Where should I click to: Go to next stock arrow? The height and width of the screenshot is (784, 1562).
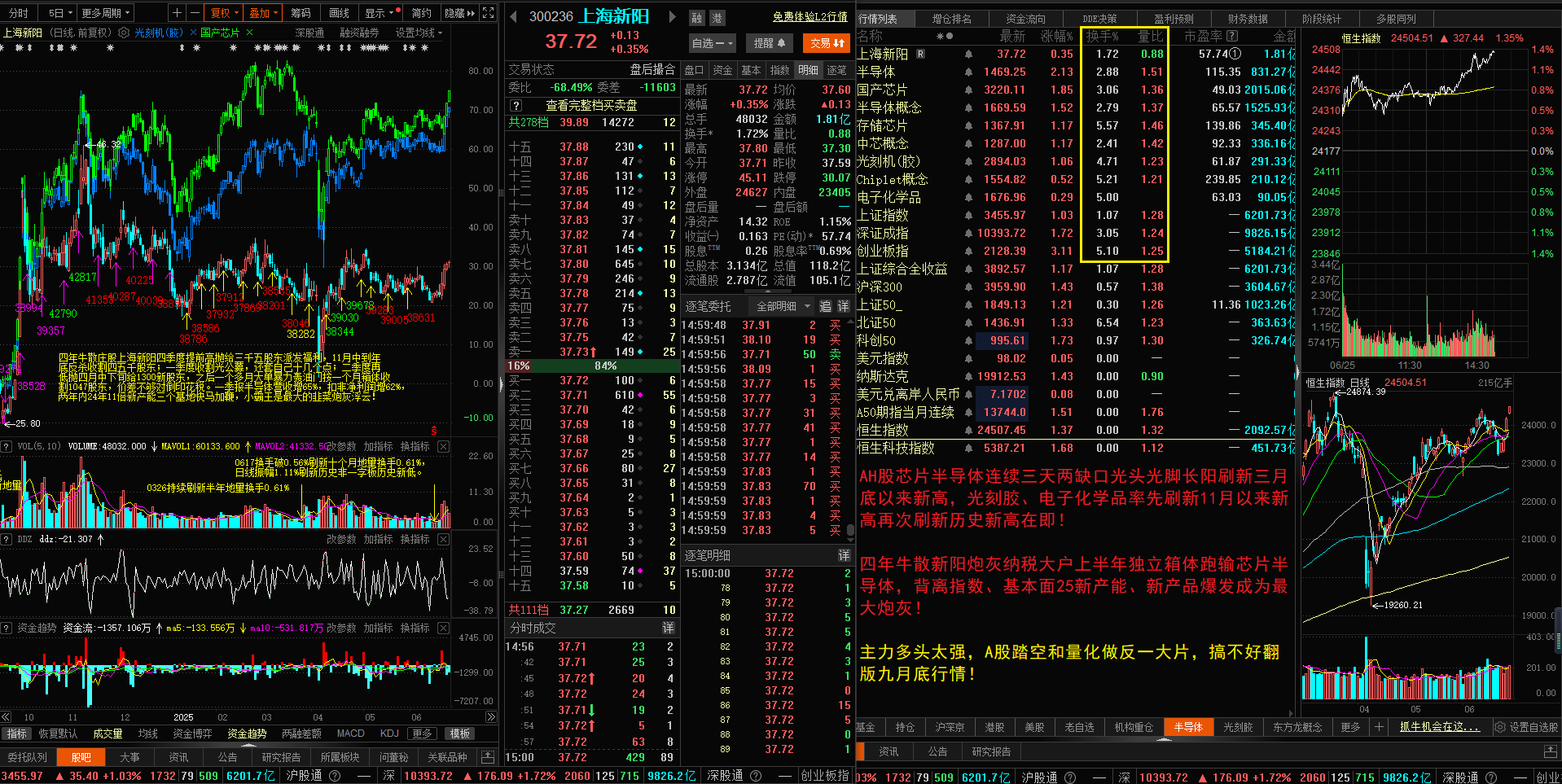click(672, 16)
